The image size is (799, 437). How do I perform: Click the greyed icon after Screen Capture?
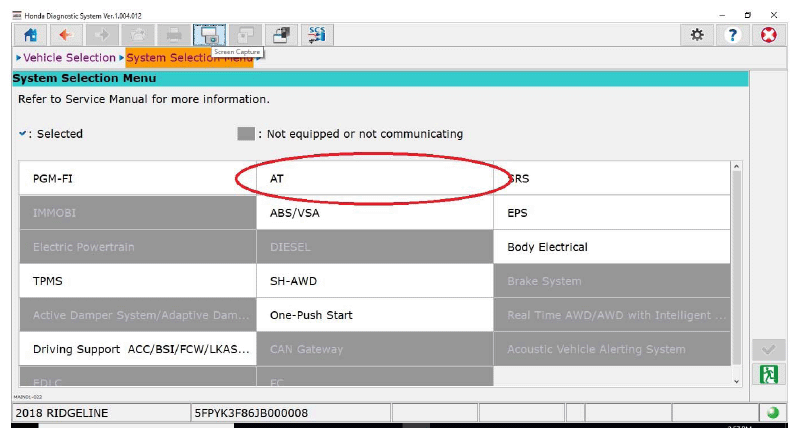[x=246, y=35]
